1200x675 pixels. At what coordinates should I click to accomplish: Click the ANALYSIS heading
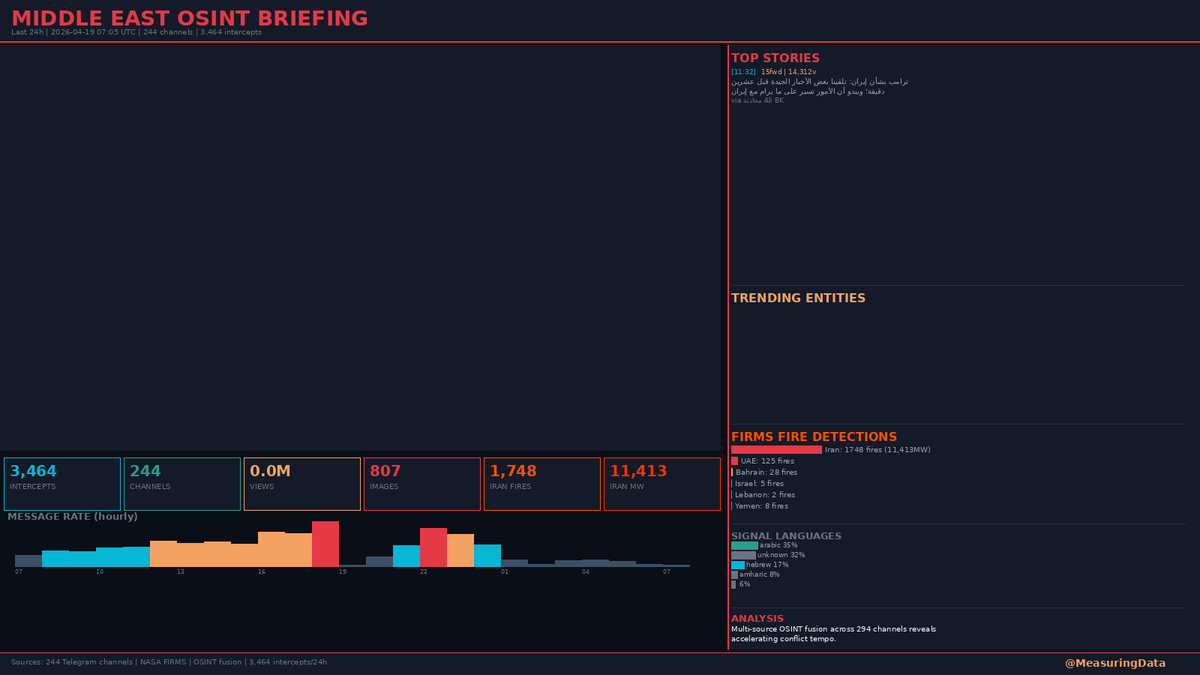757,619
